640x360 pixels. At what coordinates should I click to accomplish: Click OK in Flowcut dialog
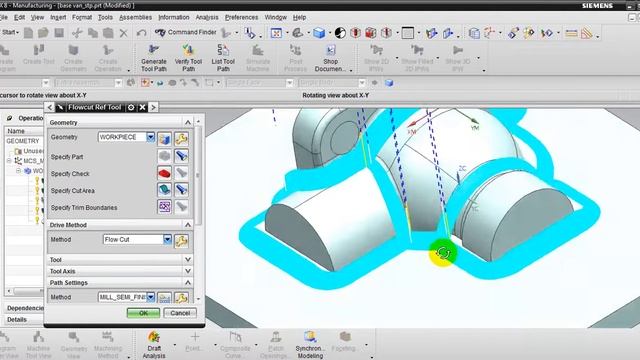(x=143, y=313)
